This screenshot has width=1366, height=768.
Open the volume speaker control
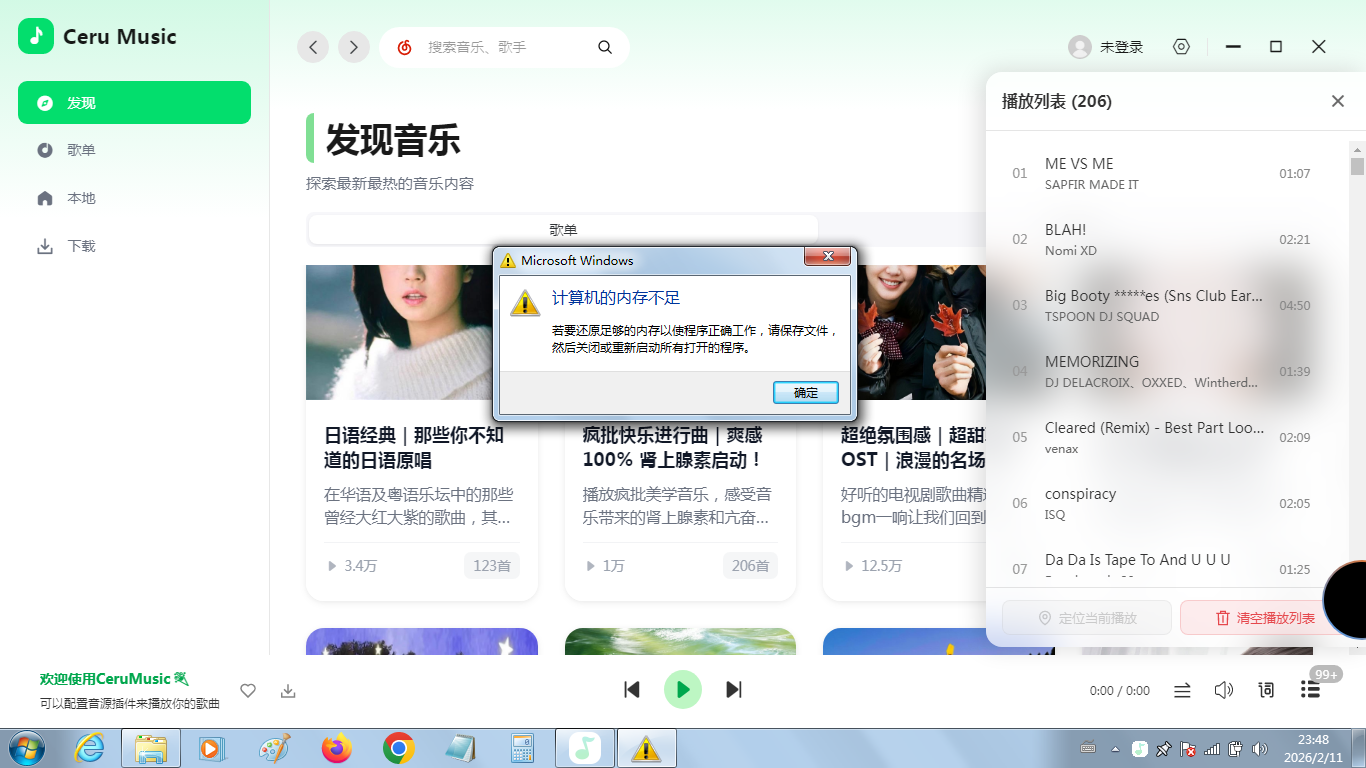tap(1223, 690)
